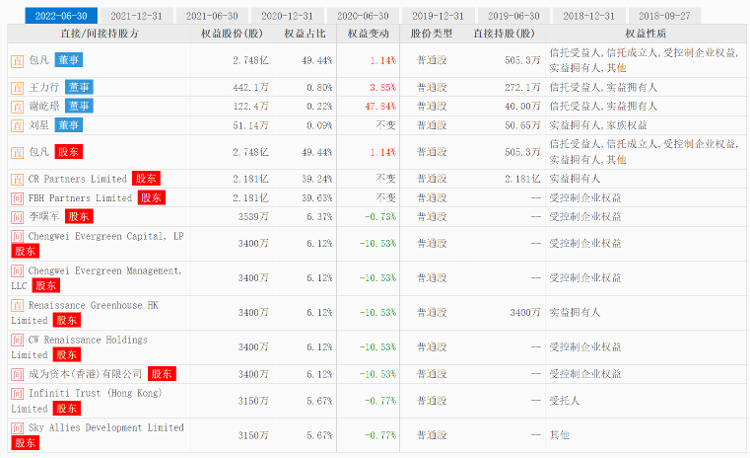Click the direct-holding icon beside CR Partners Limited
Screen dimensions: 750x458
pos(17,179)
